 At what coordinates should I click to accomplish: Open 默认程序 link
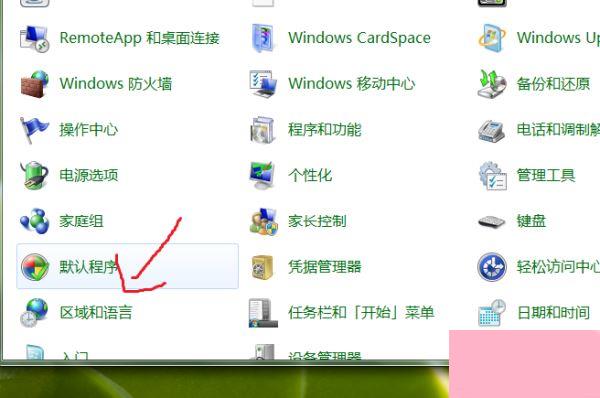88,267
